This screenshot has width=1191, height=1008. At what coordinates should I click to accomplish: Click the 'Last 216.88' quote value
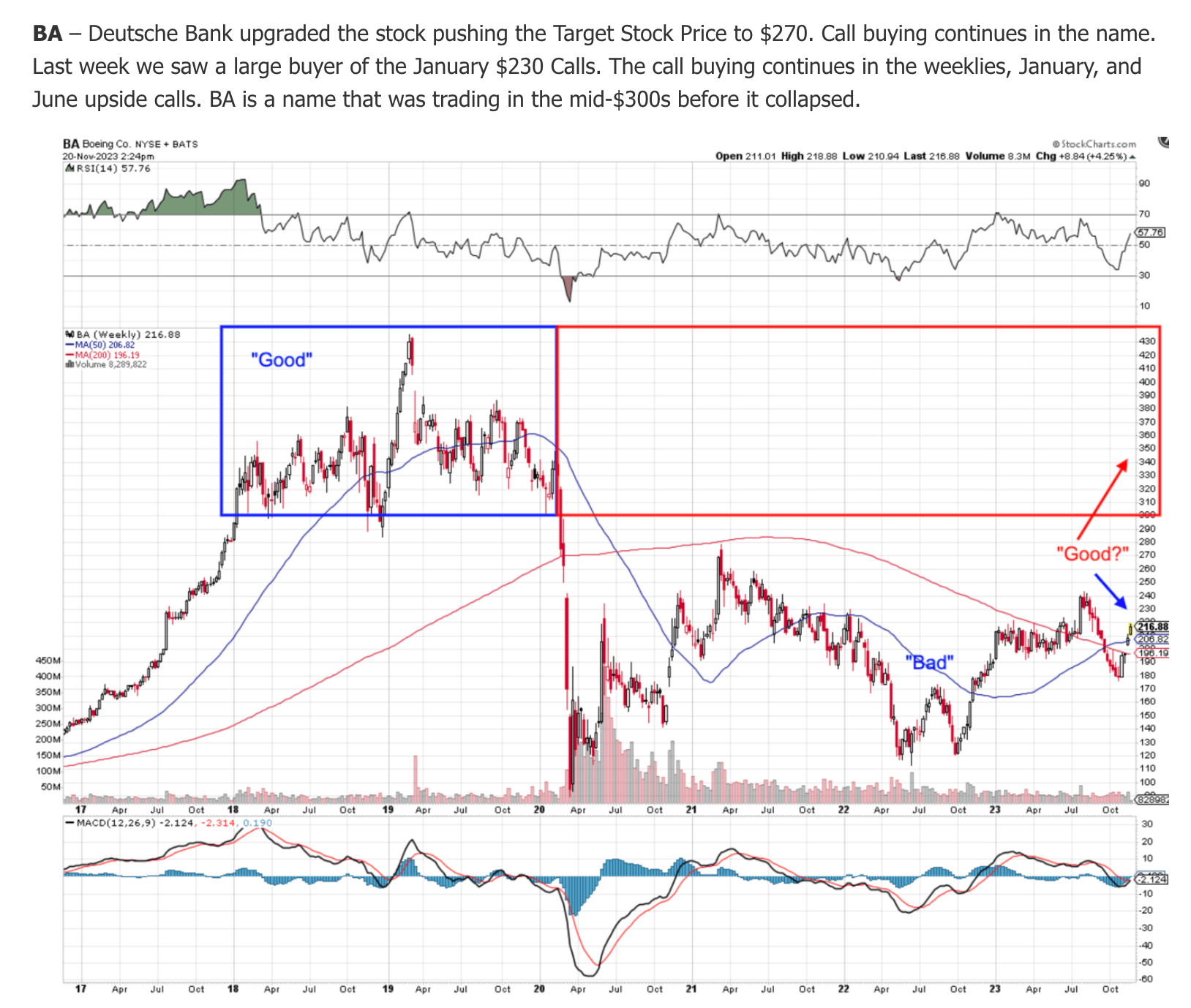[x=931, y=157]
